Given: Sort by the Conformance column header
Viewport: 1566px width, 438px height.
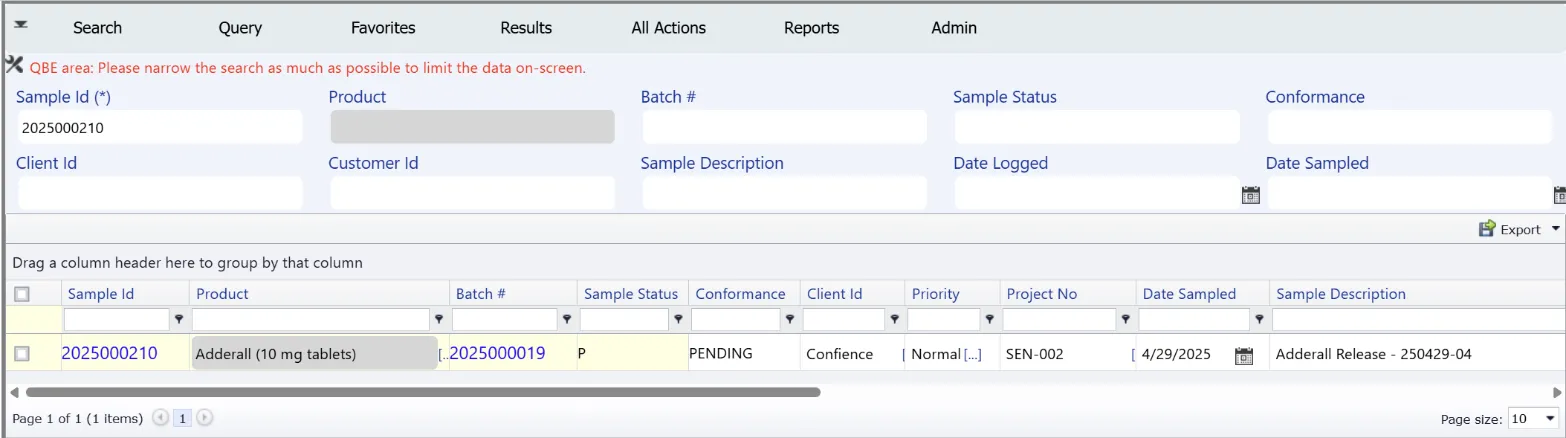Looking at the screenshot, I should tap(740, 294).
